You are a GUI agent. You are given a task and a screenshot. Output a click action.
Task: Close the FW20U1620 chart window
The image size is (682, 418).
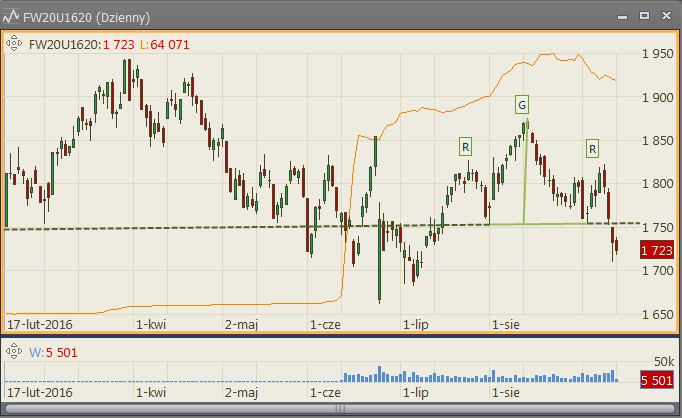pos(666,16)
